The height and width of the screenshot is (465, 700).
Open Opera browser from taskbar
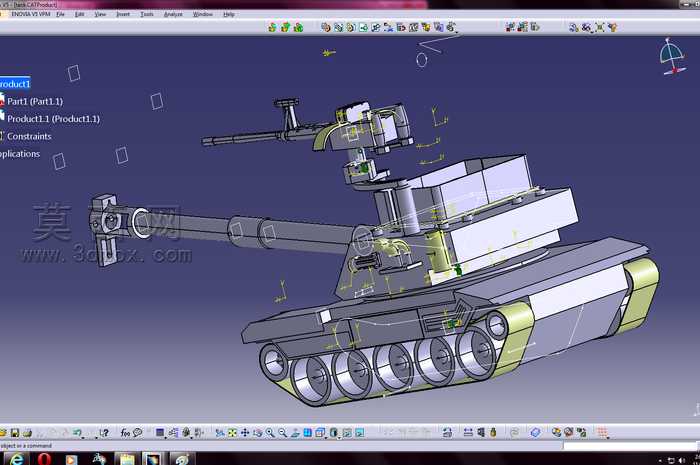44,459
